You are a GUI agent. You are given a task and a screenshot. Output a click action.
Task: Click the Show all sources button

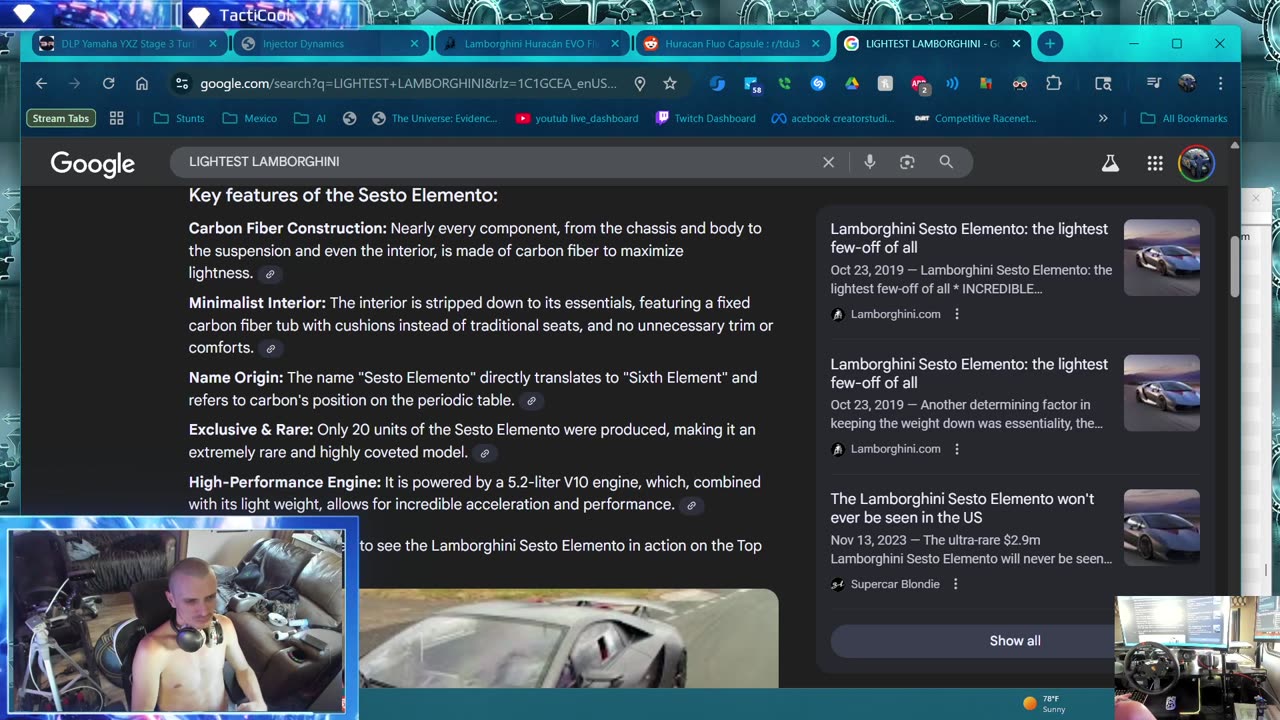click(1015, 641)
